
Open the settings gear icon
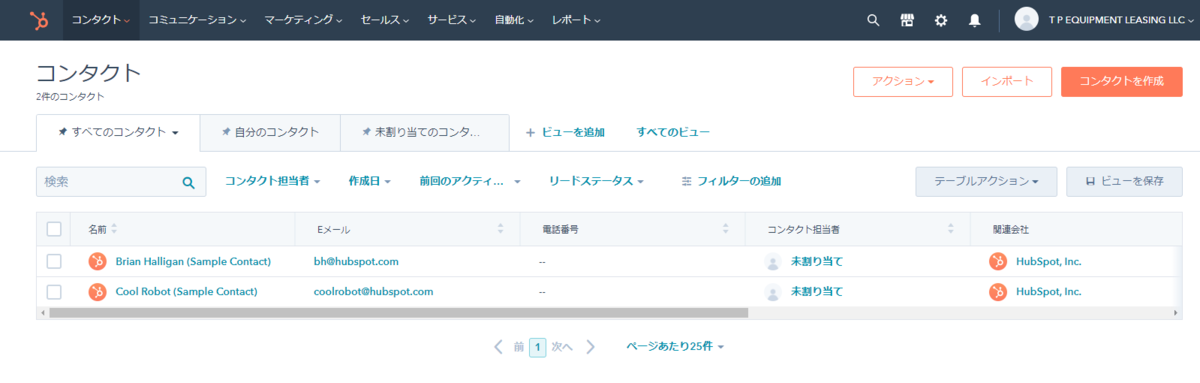[940, 20]
